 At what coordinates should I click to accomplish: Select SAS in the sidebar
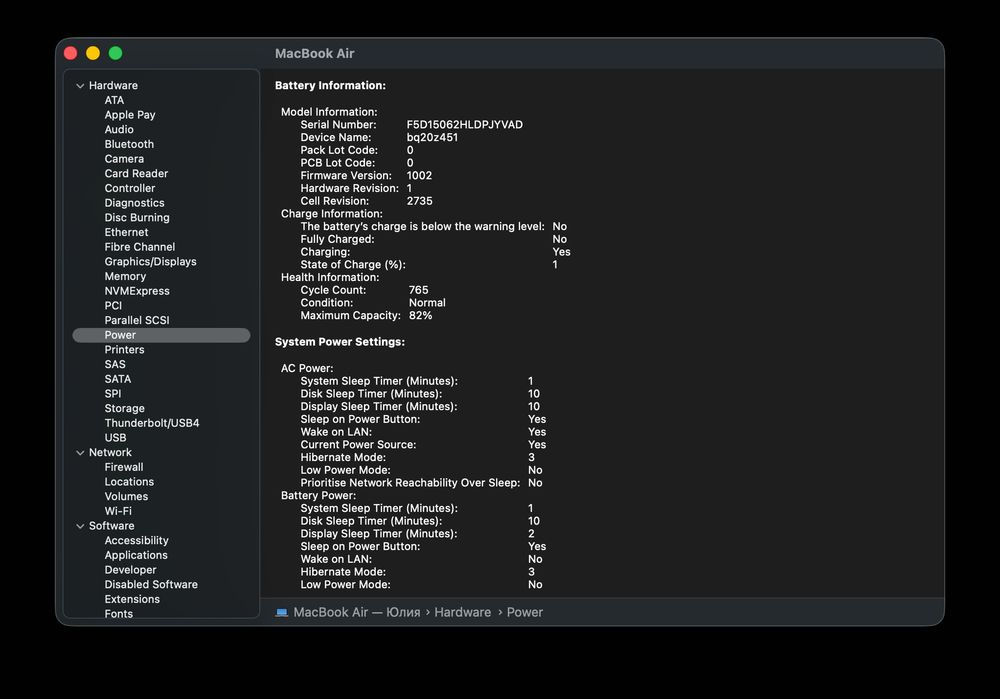(115, 364)
